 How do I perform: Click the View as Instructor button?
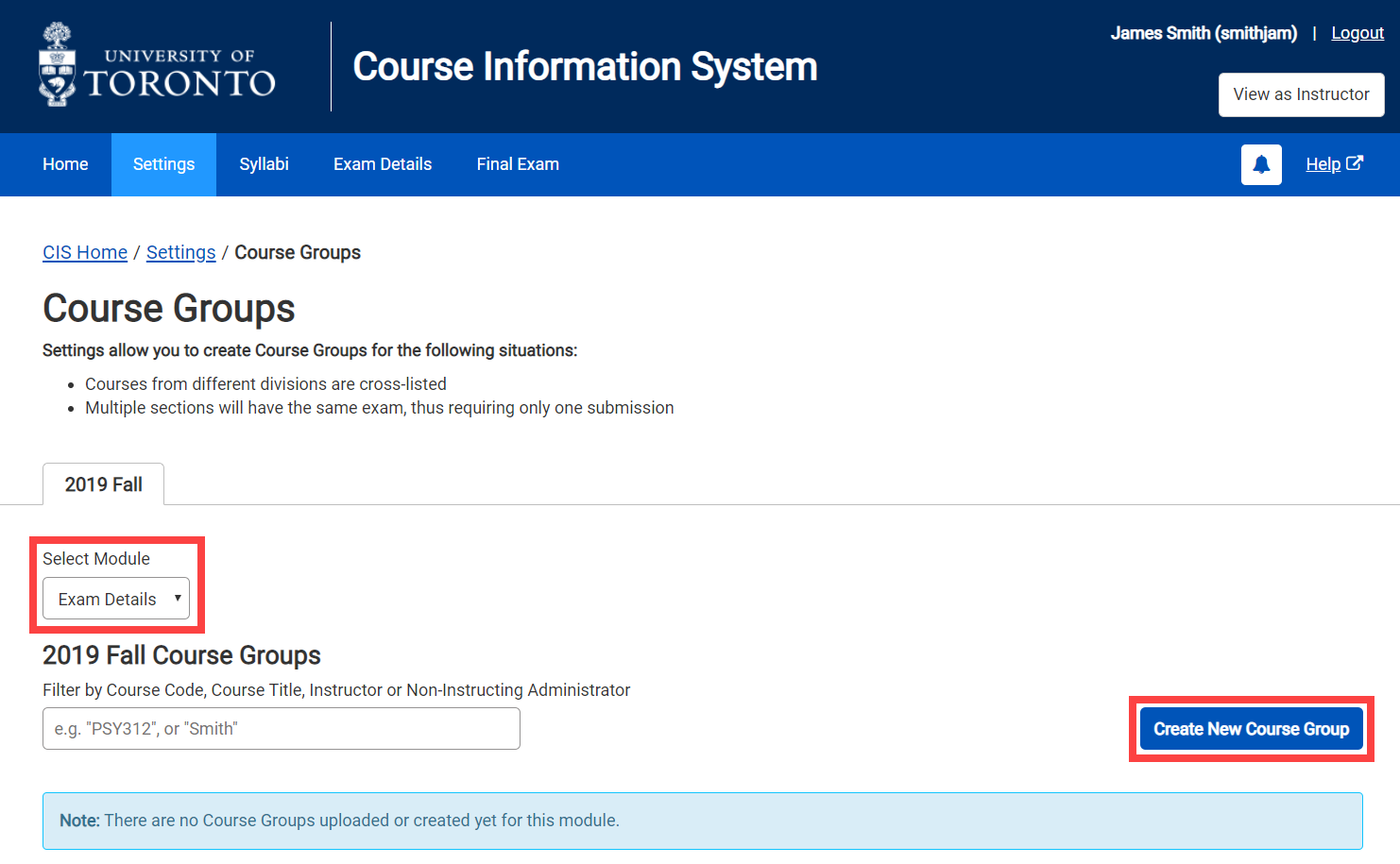[x=1301, y=94]
